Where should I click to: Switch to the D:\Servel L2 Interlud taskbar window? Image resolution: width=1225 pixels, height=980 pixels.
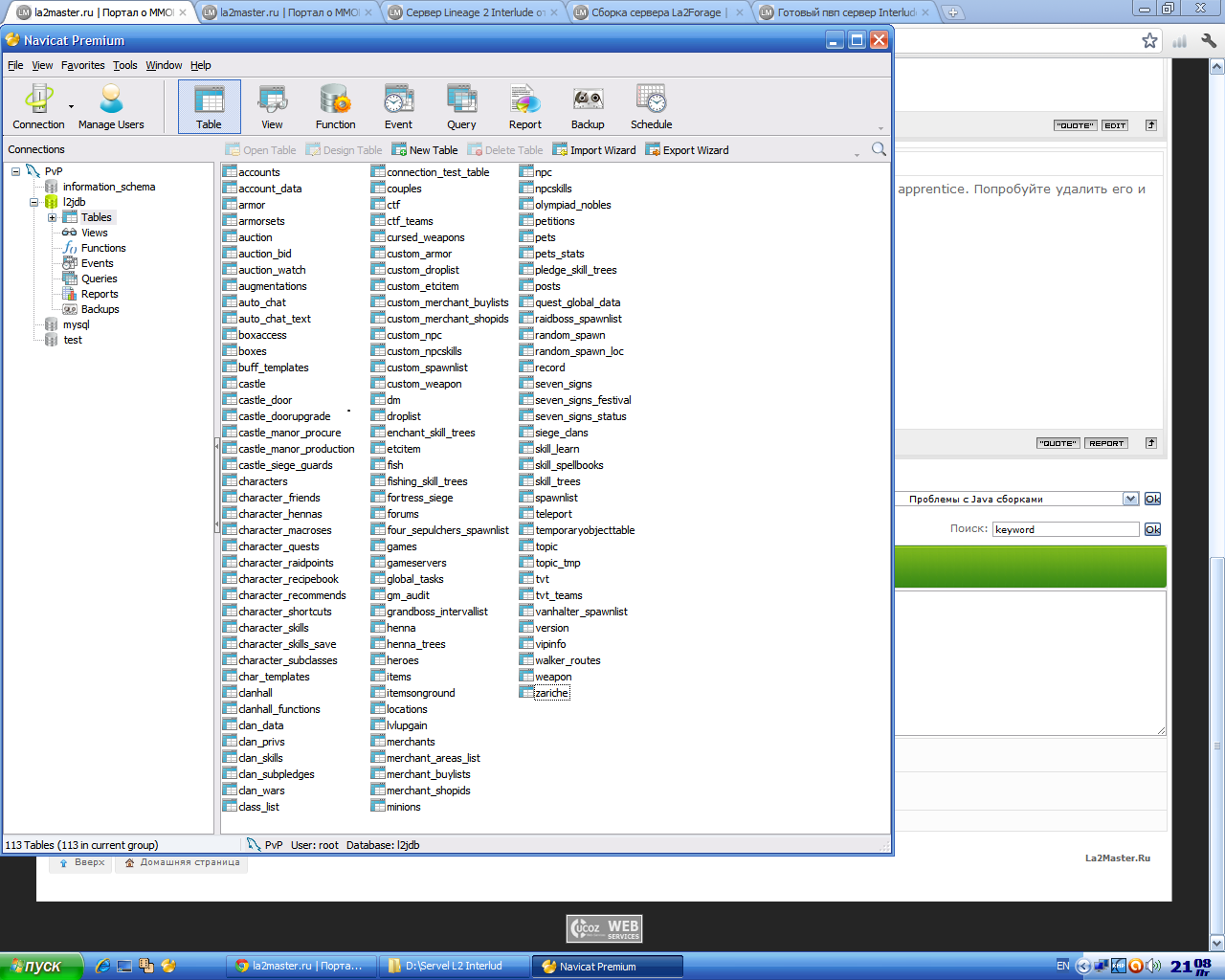[x=455, y=967]
